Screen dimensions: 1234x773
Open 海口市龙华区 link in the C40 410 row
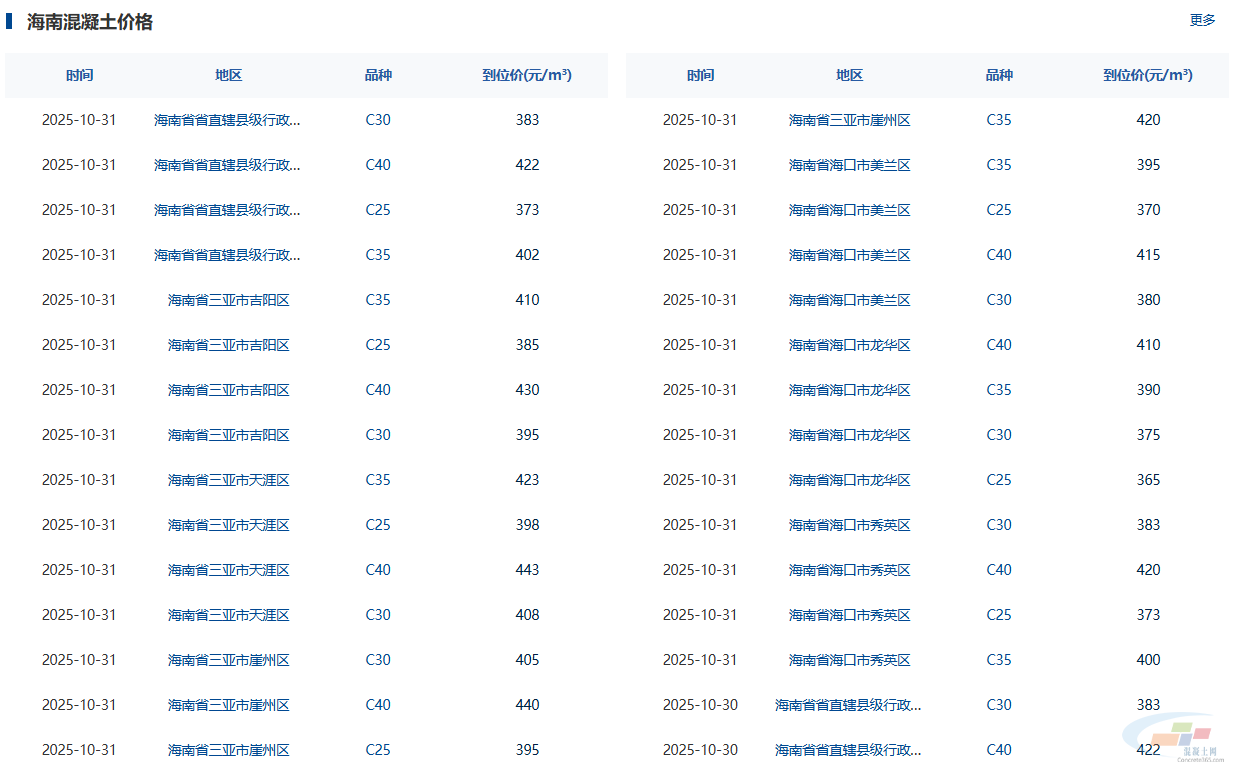click(849, 345)
